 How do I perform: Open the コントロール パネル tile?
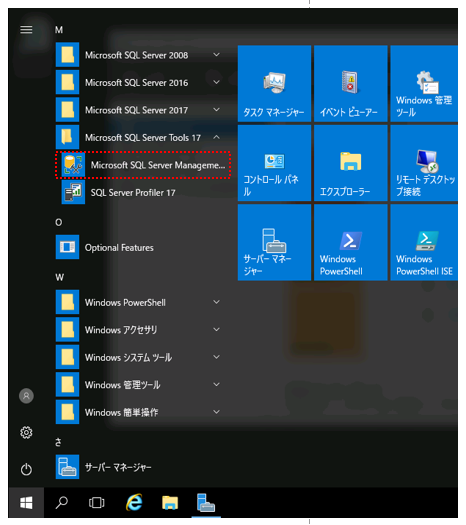click(x=275, y=163)
